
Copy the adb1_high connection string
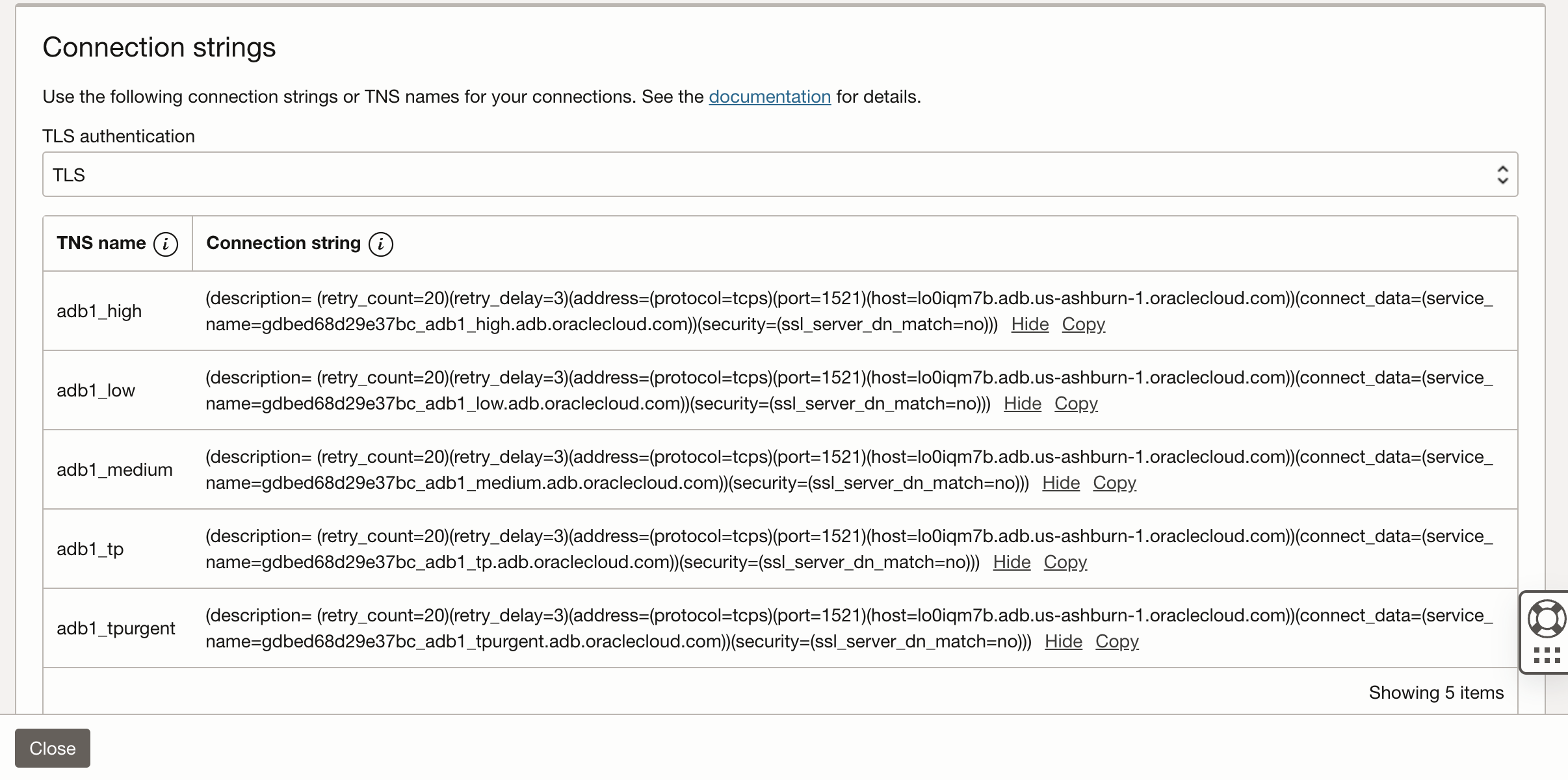[1084, 324]
